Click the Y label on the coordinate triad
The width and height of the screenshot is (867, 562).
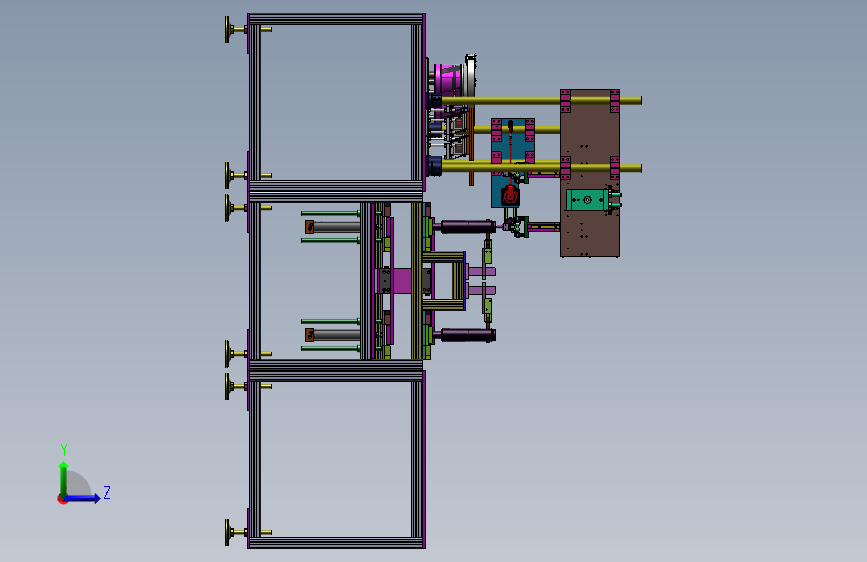[64, 450]
